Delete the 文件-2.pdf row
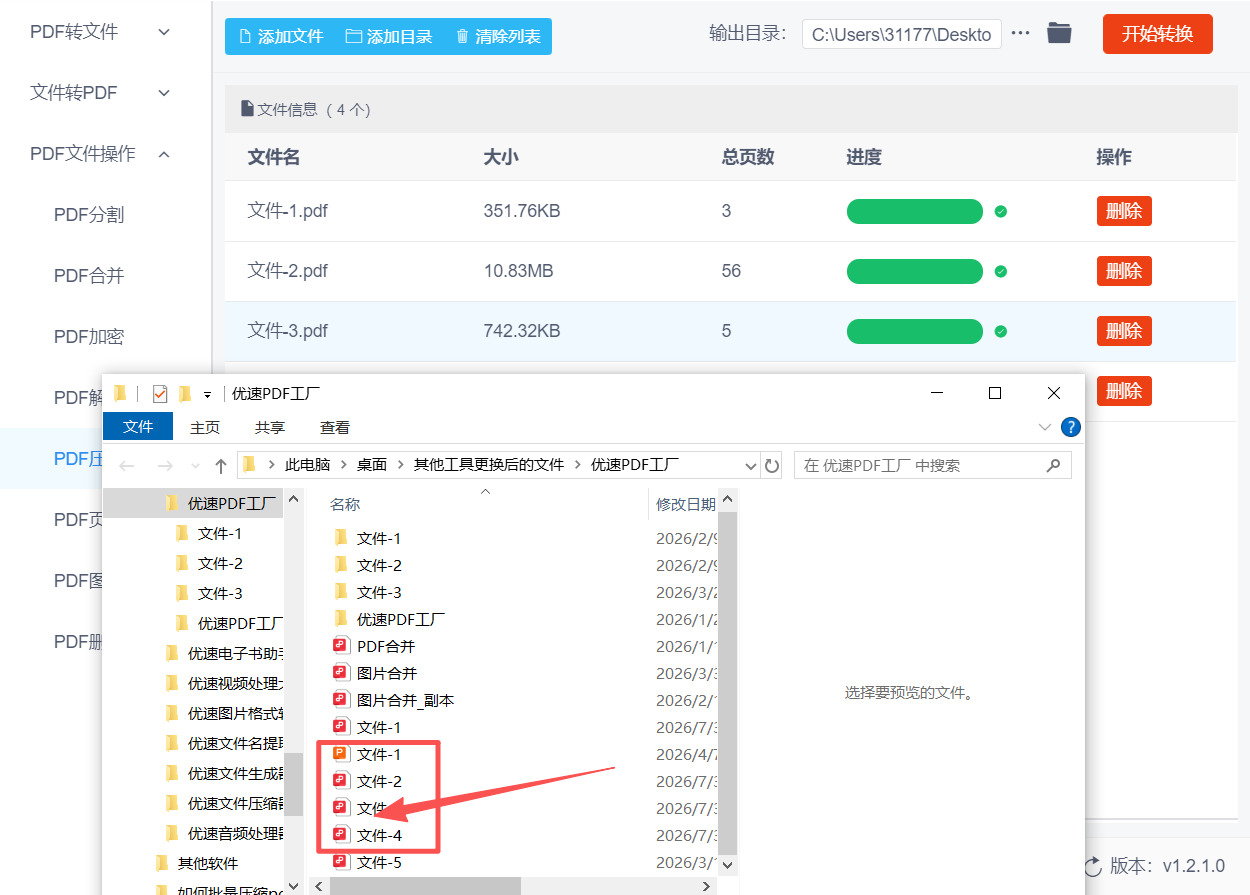The image size is (1250, 895). coord(1124,271)
